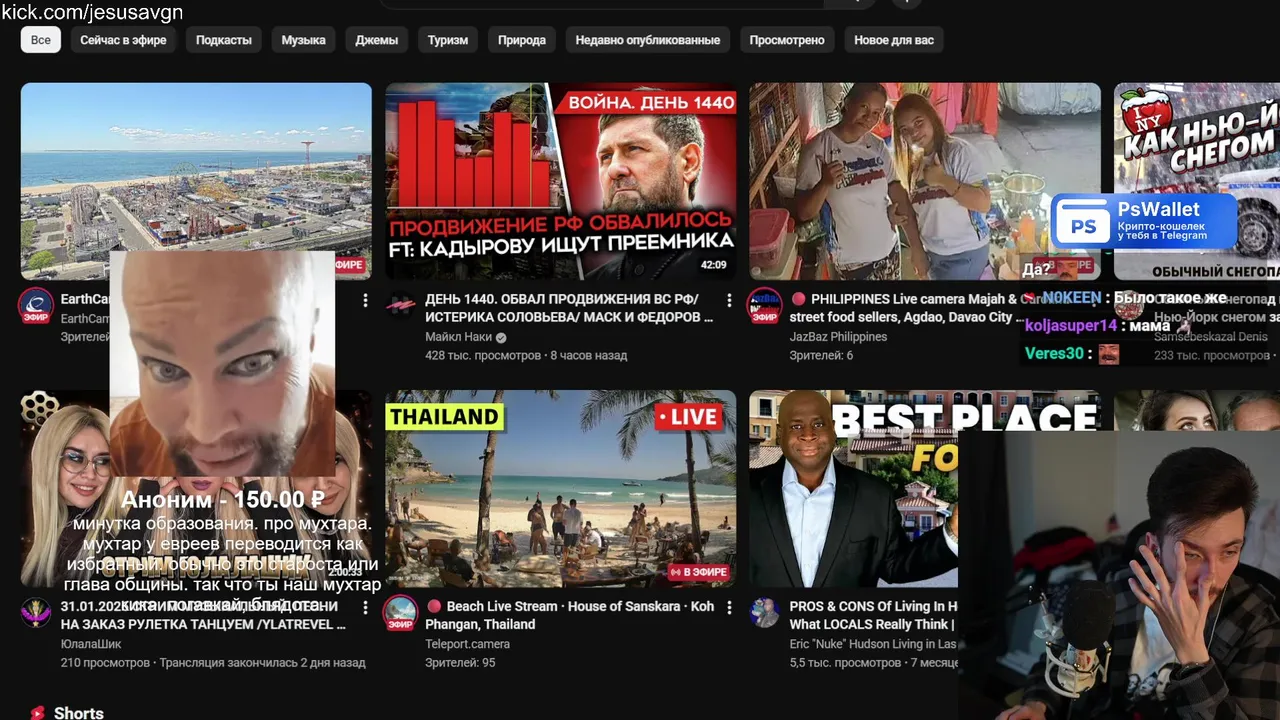Open the Eric Nuke Hudson channel avatar
Viewport: 1280px width, 720px height.
click(765, 613)
